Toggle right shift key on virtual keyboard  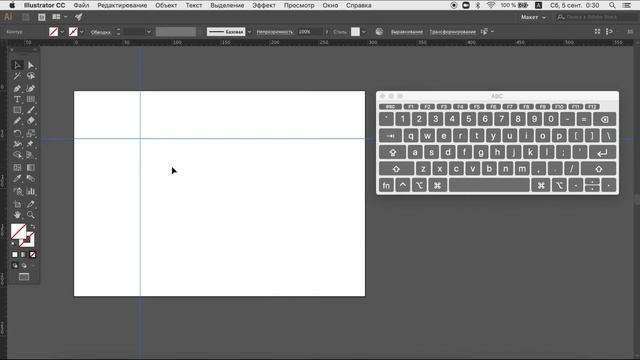598,169
